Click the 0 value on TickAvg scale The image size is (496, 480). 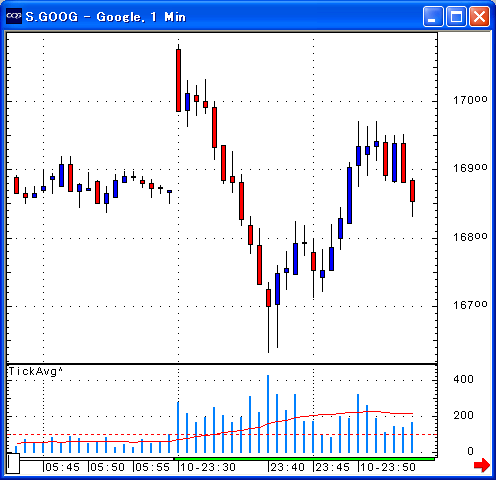click(470, 451)
